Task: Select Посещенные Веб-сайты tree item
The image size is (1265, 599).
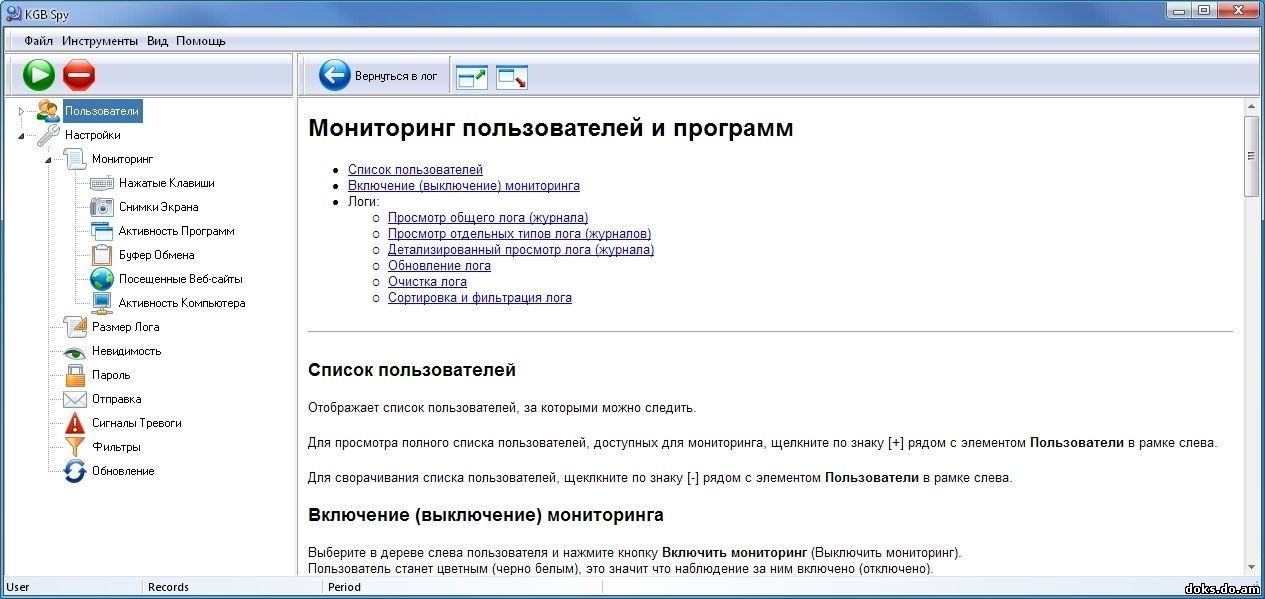Action: click(181, 279)
